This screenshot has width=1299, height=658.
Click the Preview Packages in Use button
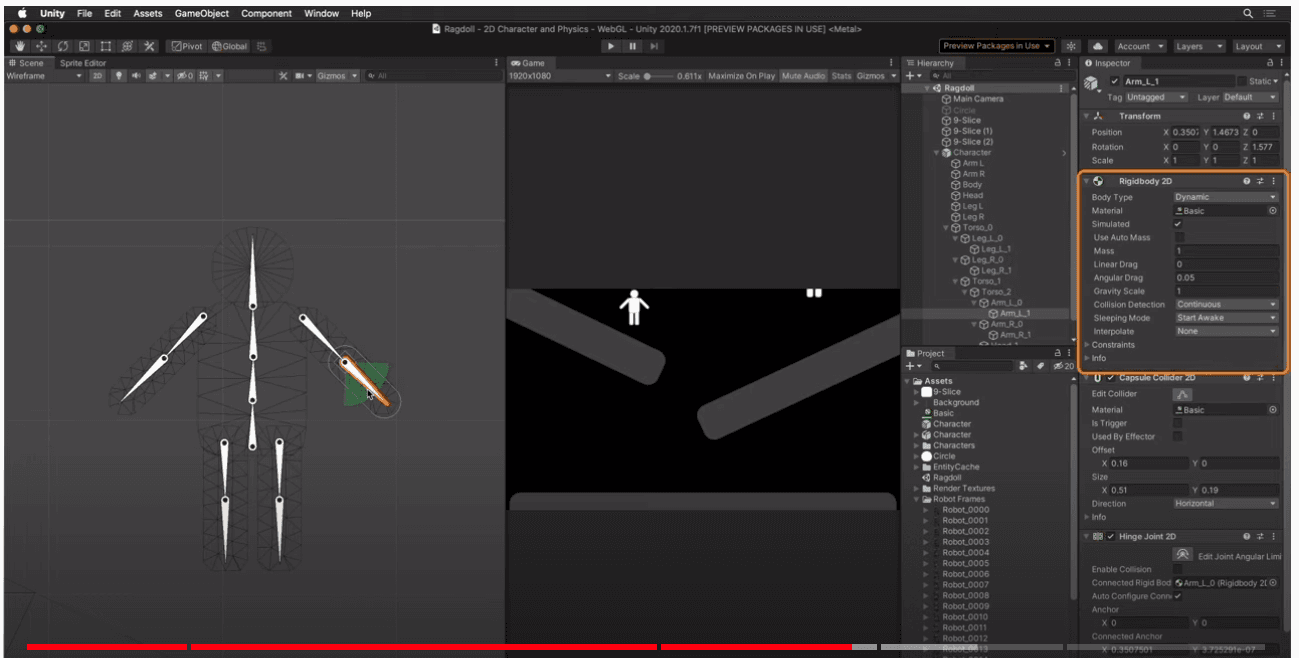click(997, 46)
